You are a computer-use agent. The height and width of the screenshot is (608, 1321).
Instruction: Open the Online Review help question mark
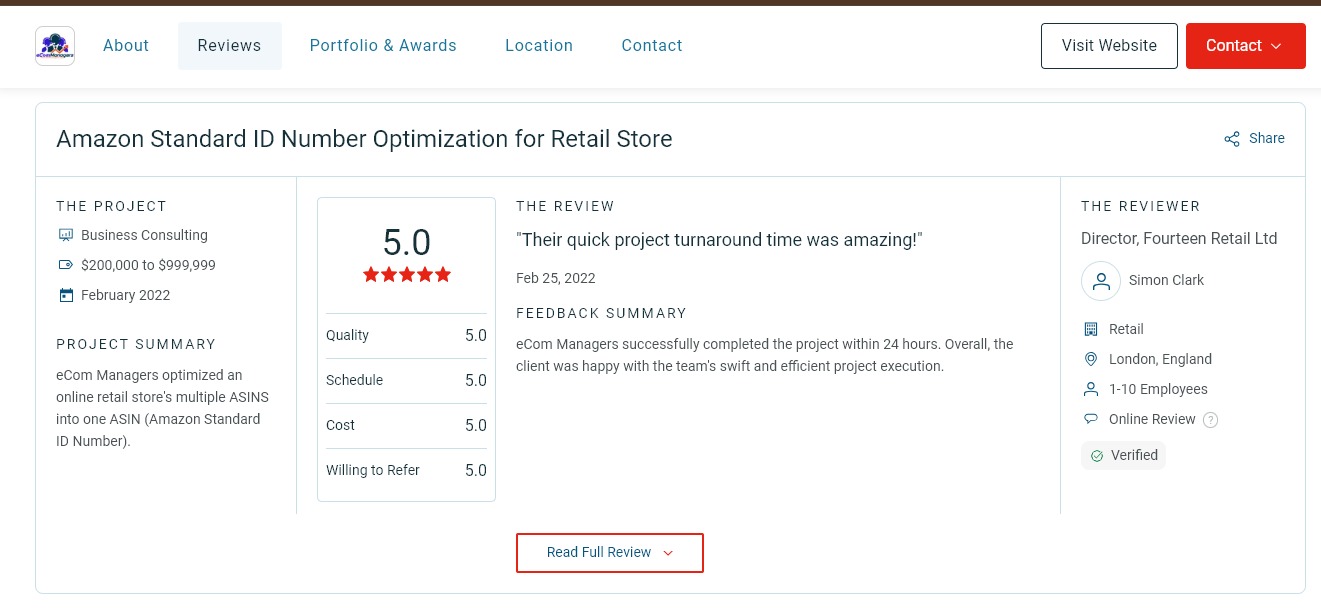point(1211,420)
